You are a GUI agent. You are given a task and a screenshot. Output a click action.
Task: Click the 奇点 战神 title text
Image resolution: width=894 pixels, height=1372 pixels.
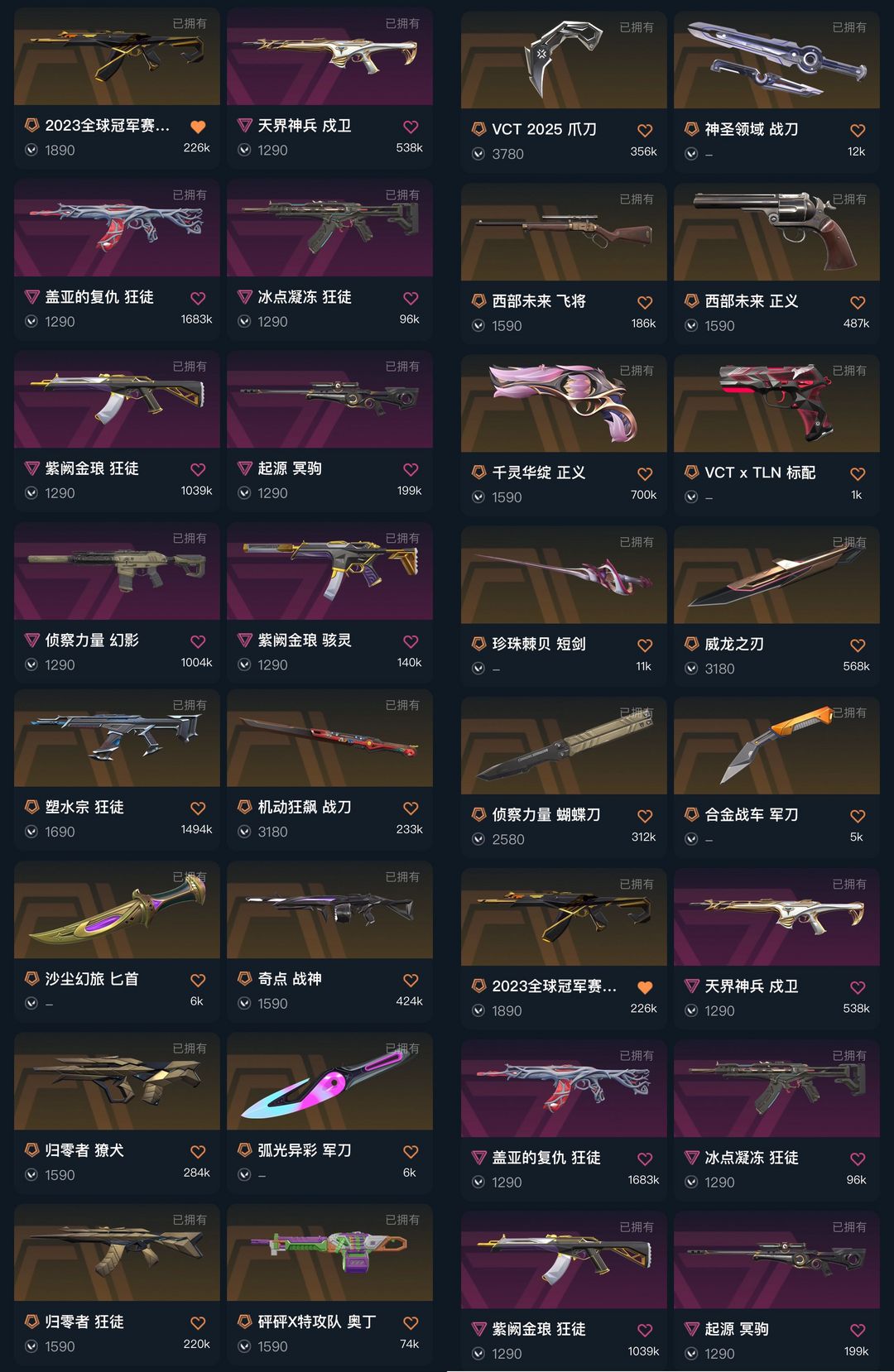(x=290, y=979)
